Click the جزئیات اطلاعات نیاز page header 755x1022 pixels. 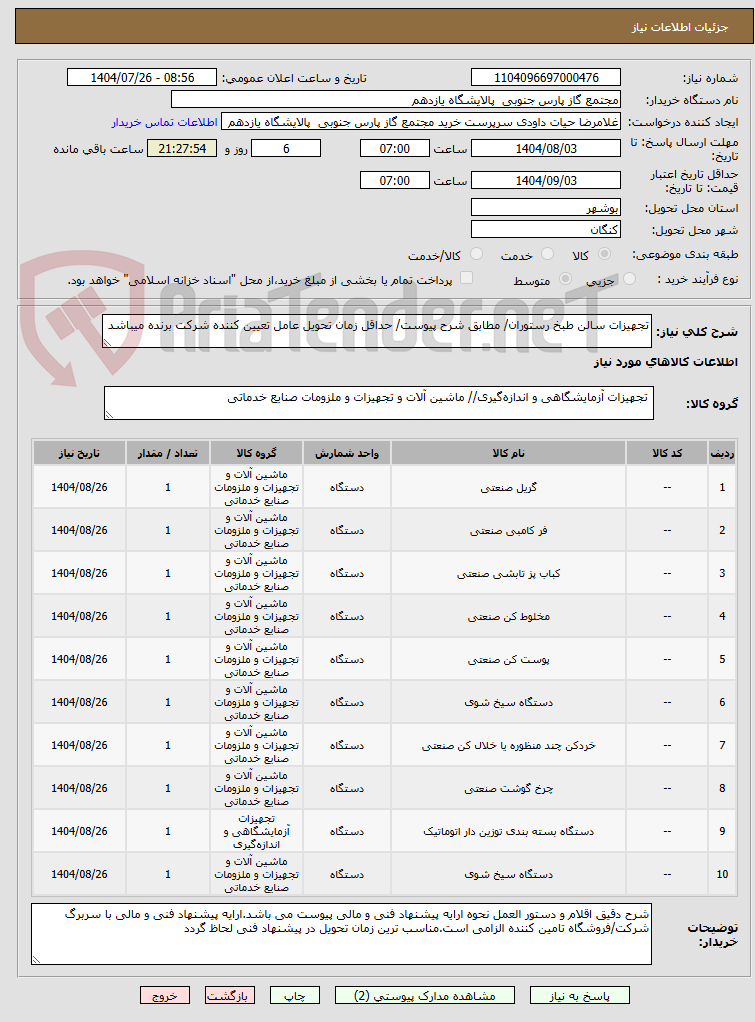385,27
